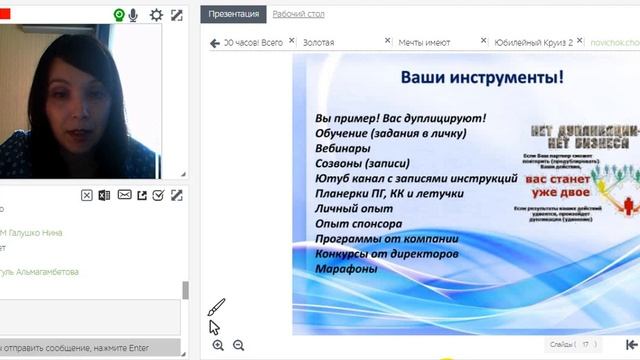Click the green webcam indicator icon
Viewport: 640px width, 360px height.
[119, 16]
